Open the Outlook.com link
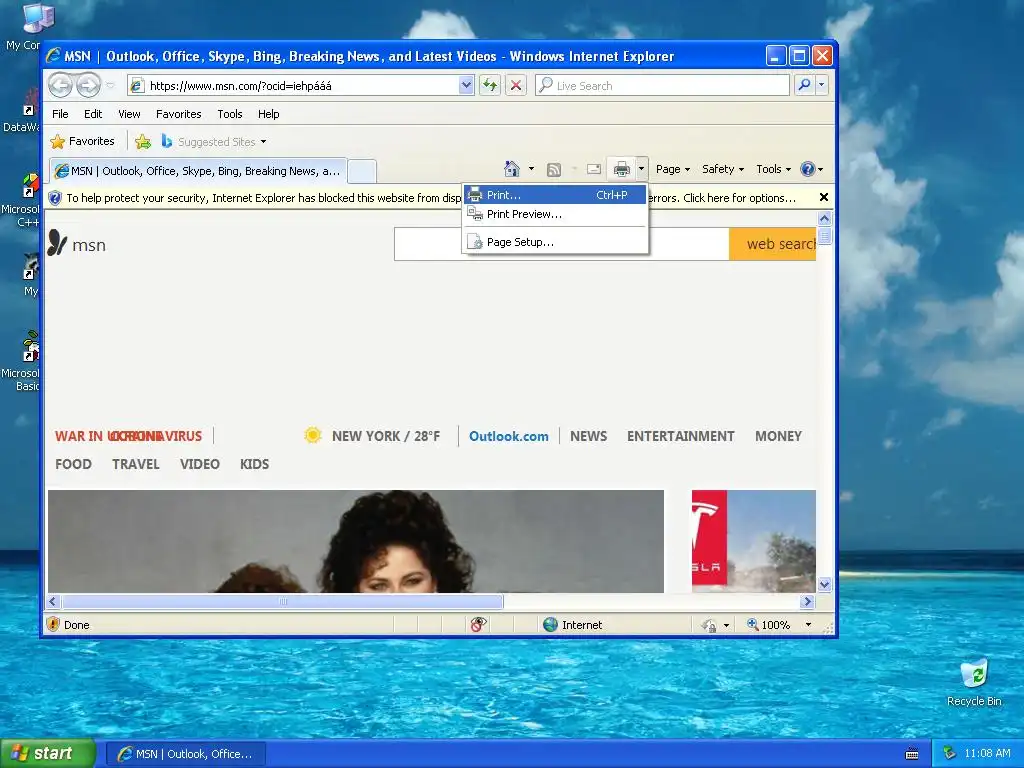1024x768 pixels. (508, 436)
